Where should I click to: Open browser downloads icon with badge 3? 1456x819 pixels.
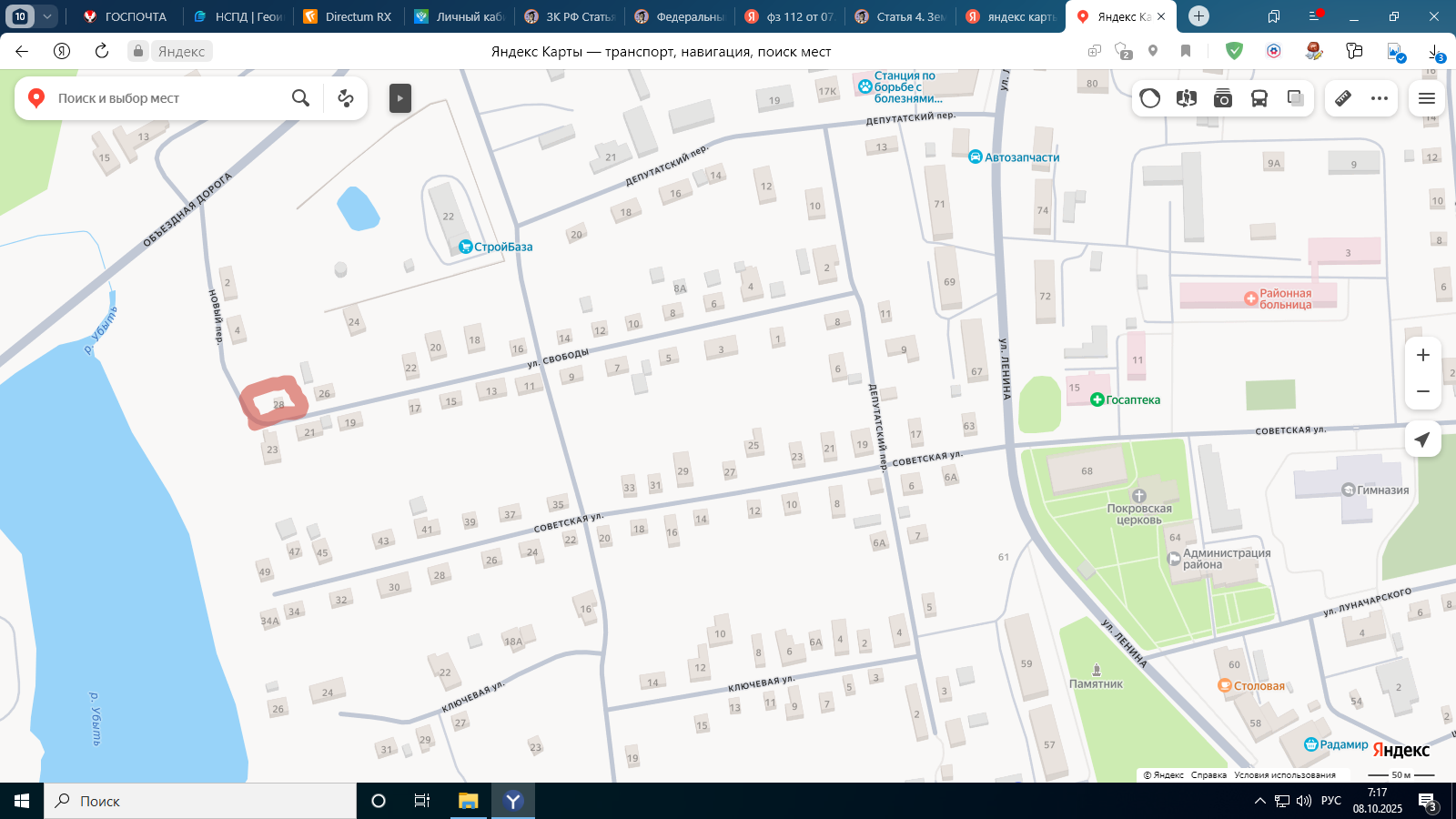coord(1435,52)
